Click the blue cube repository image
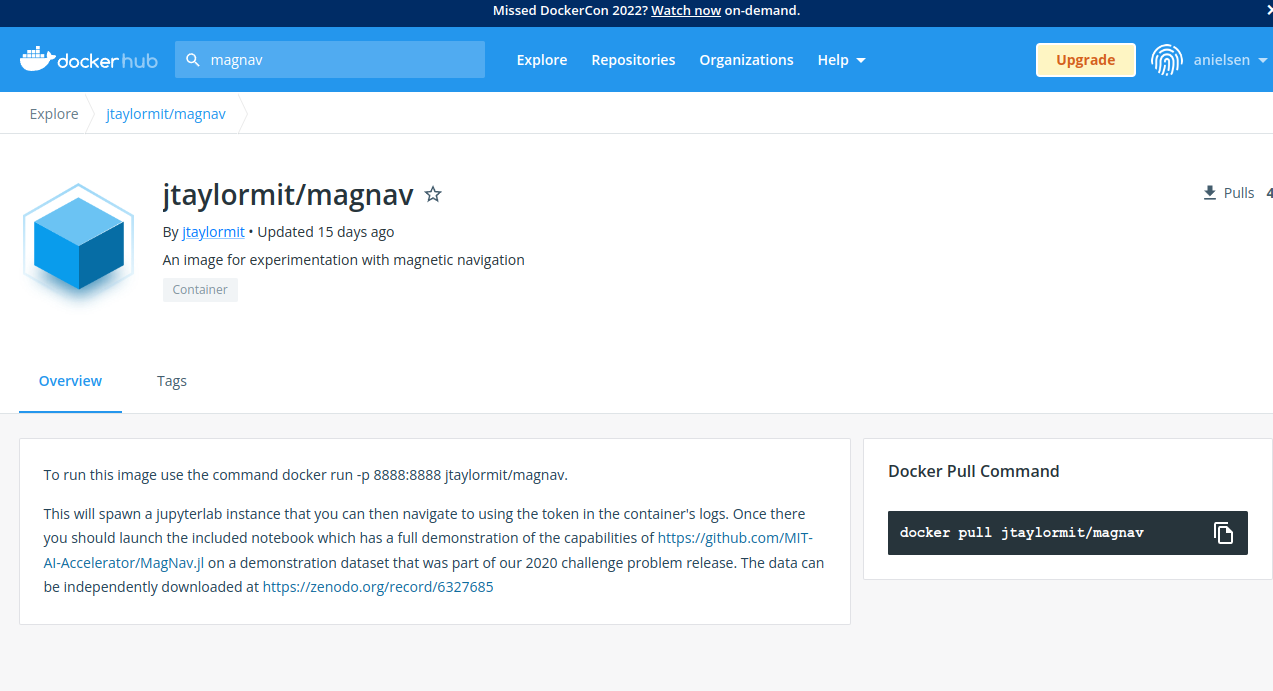Viewport: 1273px width, 691px height. point(78,246)
